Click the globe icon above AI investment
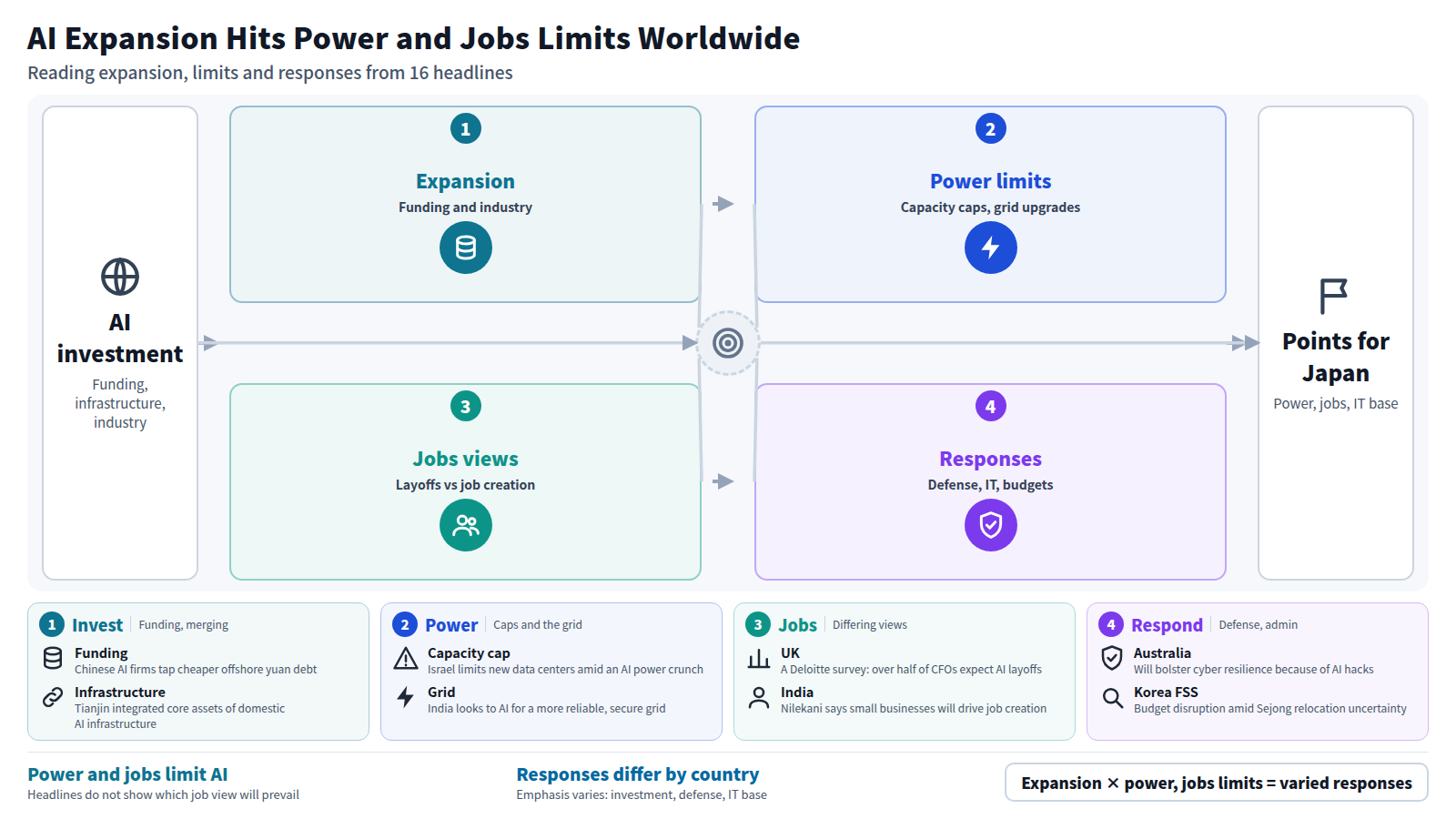1456x819 pixels. (x=120, y=277)
